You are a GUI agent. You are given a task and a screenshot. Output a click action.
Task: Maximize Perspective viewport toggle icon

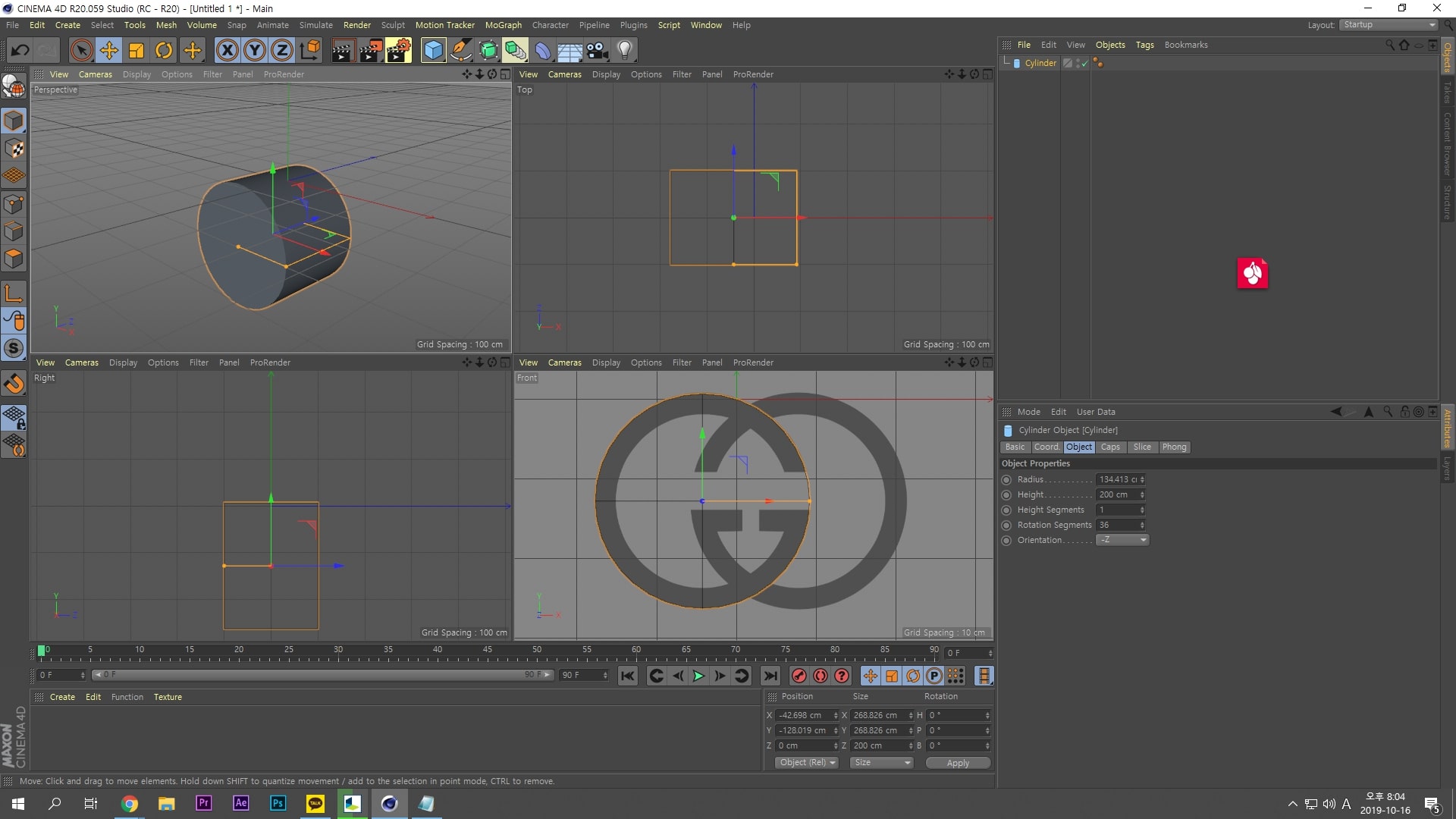tap(505, 74)
